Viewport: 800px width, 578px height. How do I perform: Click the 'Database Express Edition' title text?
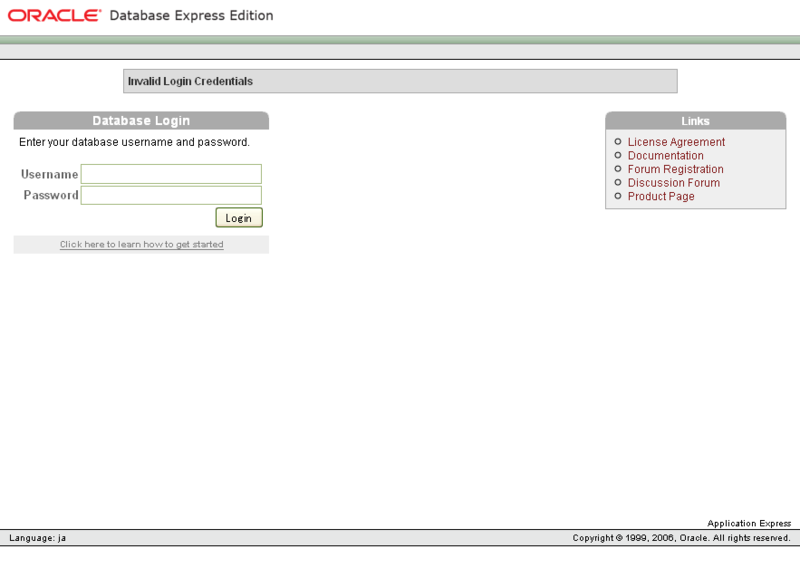coord(191,16)
